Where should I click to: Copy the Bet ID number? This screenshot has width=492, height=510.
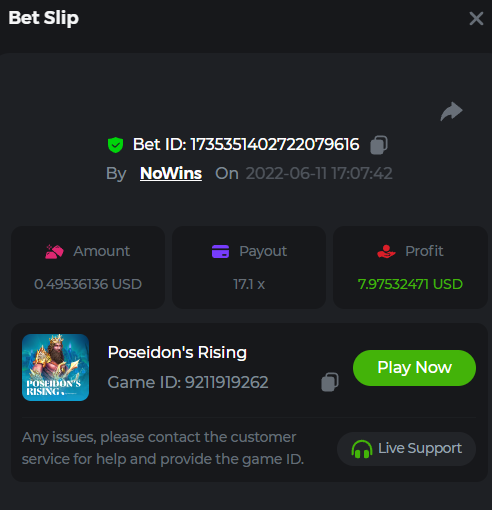coord(379,145)
